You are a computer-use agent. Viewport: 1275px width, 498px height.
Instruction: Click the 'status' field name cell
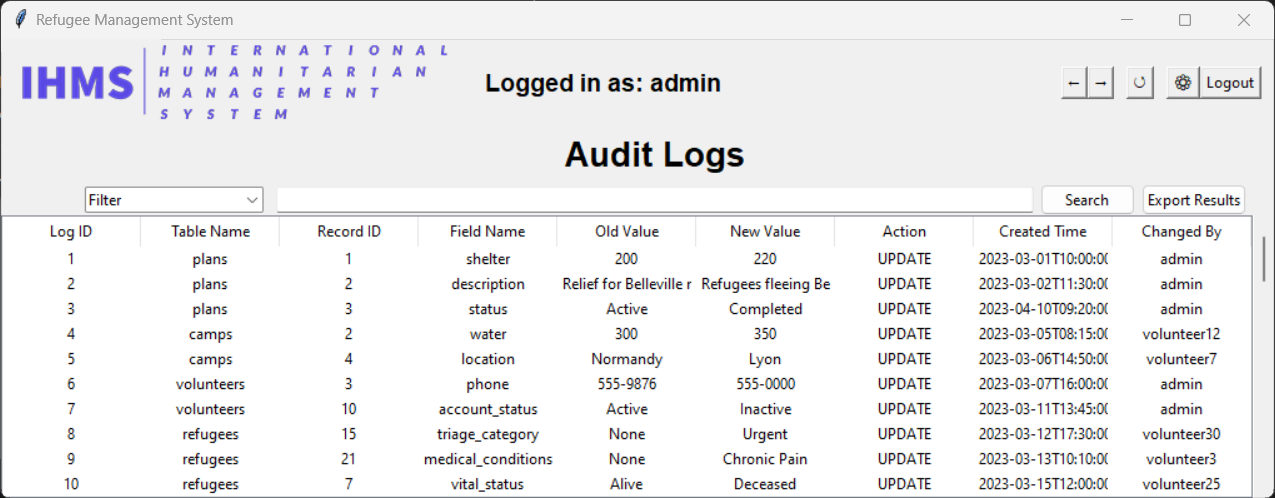click(487, 309)
